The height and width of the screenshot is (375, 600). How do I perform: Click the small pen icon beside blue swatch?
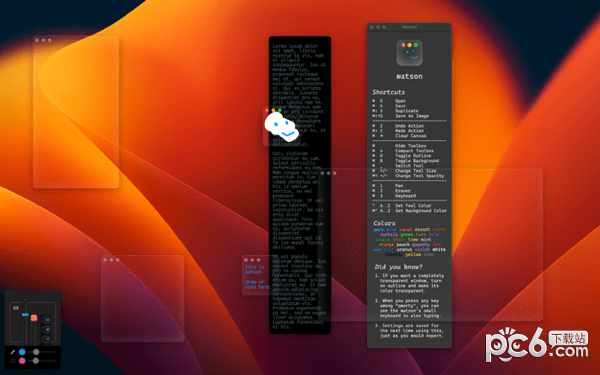tap(13, 352)
